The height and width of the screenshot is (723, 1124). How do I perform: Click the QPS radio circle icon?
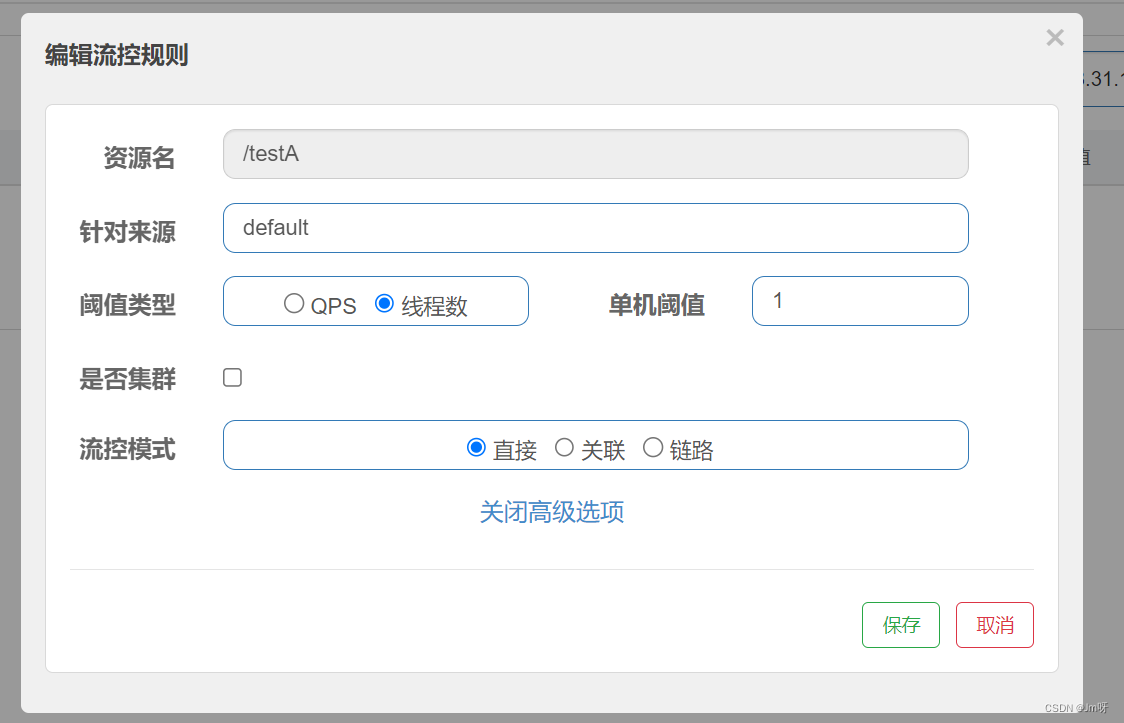(295, 304)
